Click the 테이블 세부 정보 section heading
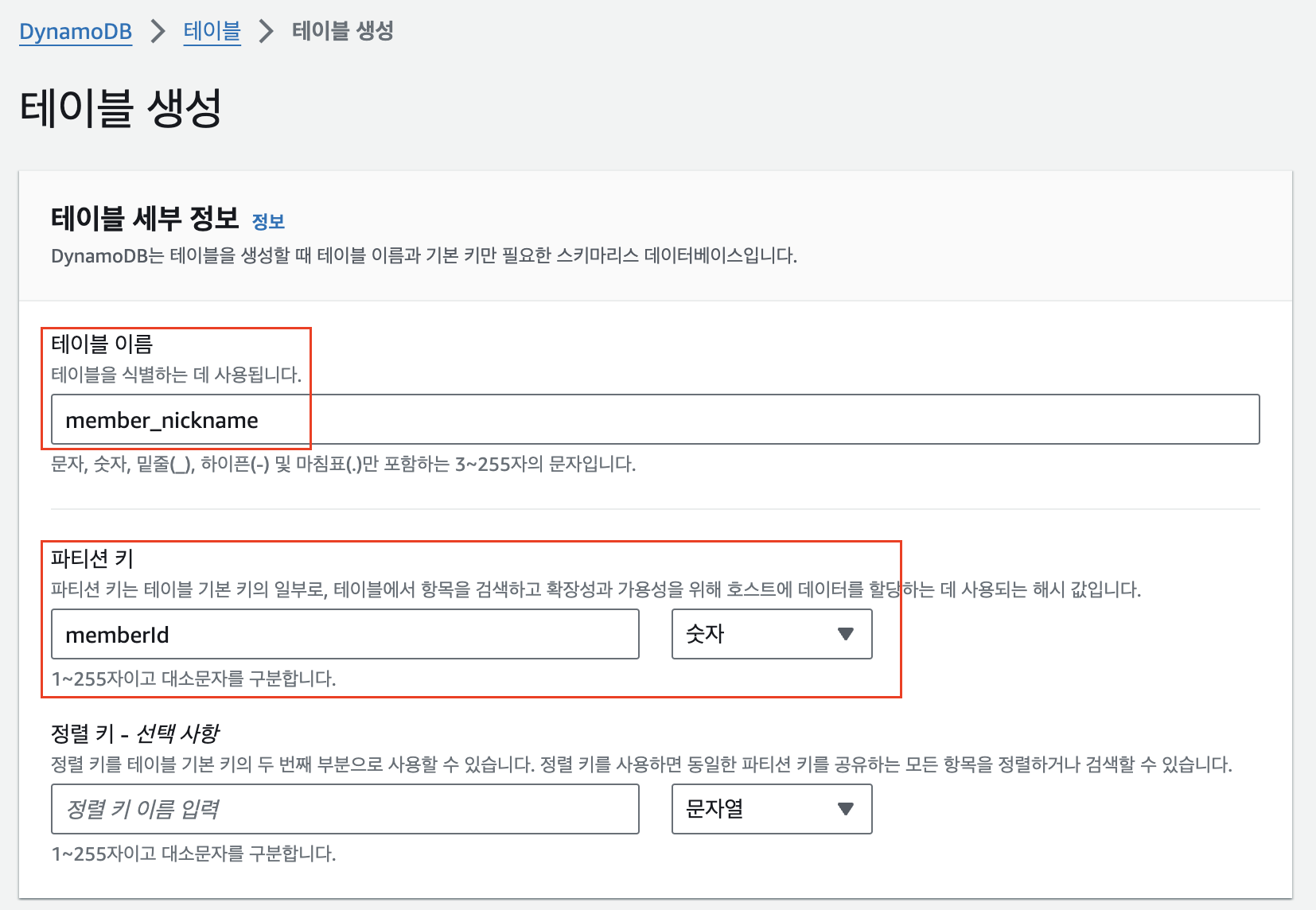 click(x=145, y=219)
